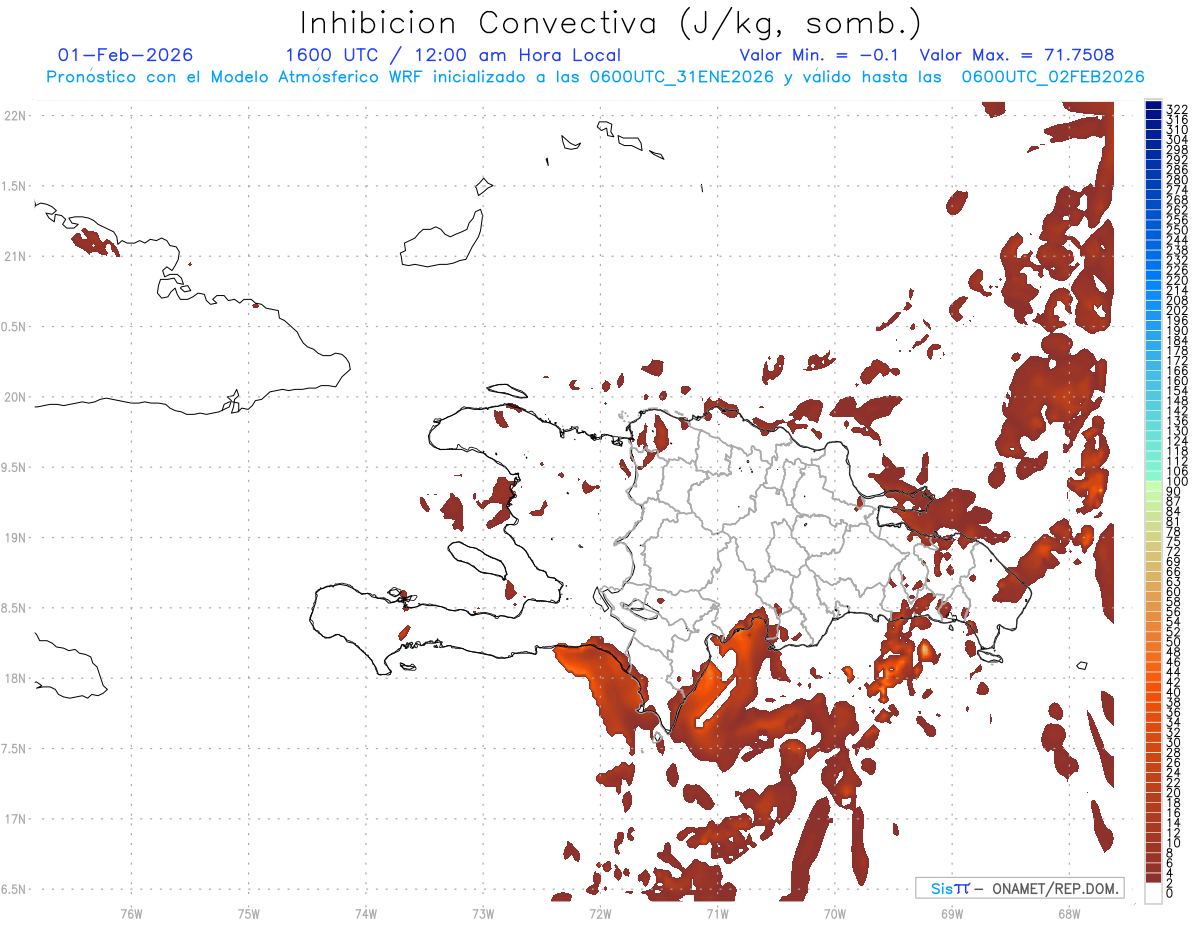This screenshot has height=927, width=1200.
Task: Click the '100' value on the color scale
Action: tap(1177, 482)
